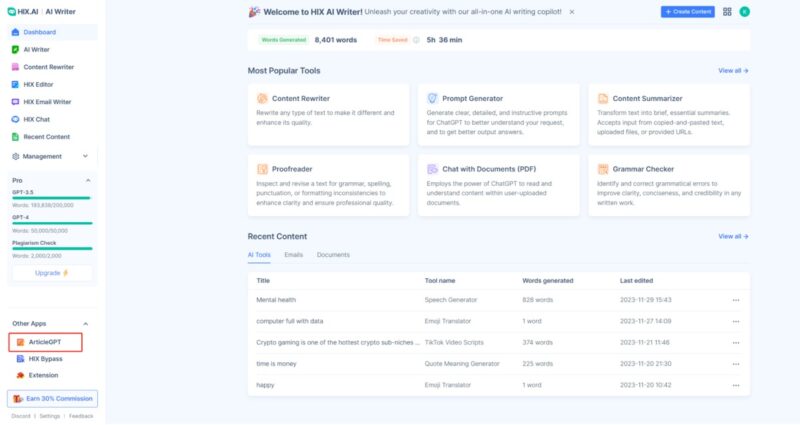Image resolution: width=800 pixels, height=425 pixels.
Task: Click the 'happy' content title
Action: [265, 385]
